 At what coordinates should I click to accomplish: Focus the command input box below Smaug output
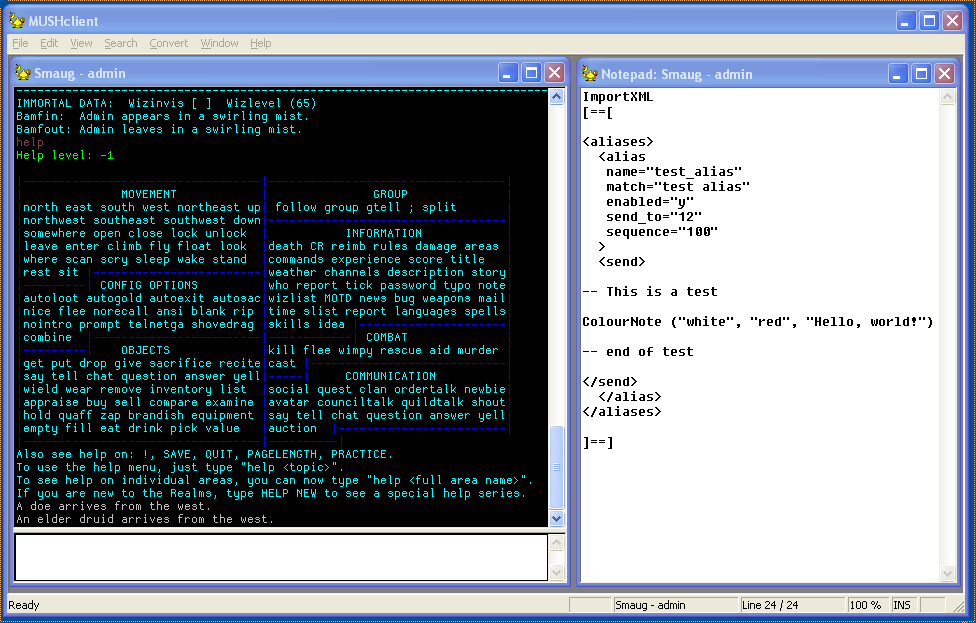[280, 557]
